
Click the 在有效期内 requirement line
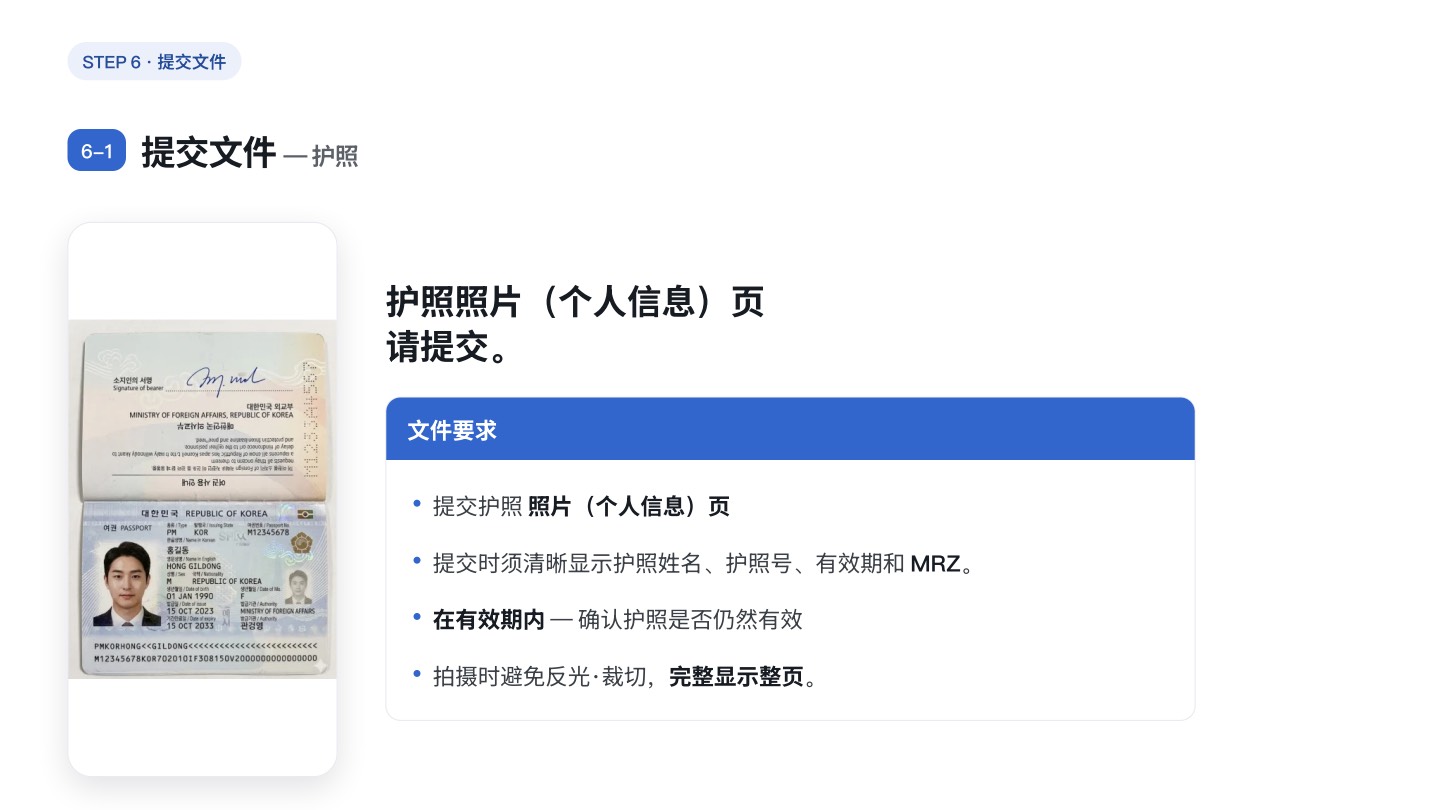(x=617, y=620)
